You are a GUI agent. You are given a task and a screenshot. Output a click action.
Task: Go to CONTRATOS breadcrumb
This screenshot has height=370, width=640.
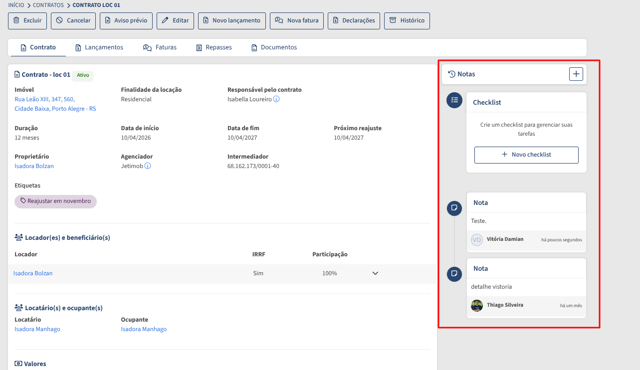pyautogui.click(x=48, y=5)
